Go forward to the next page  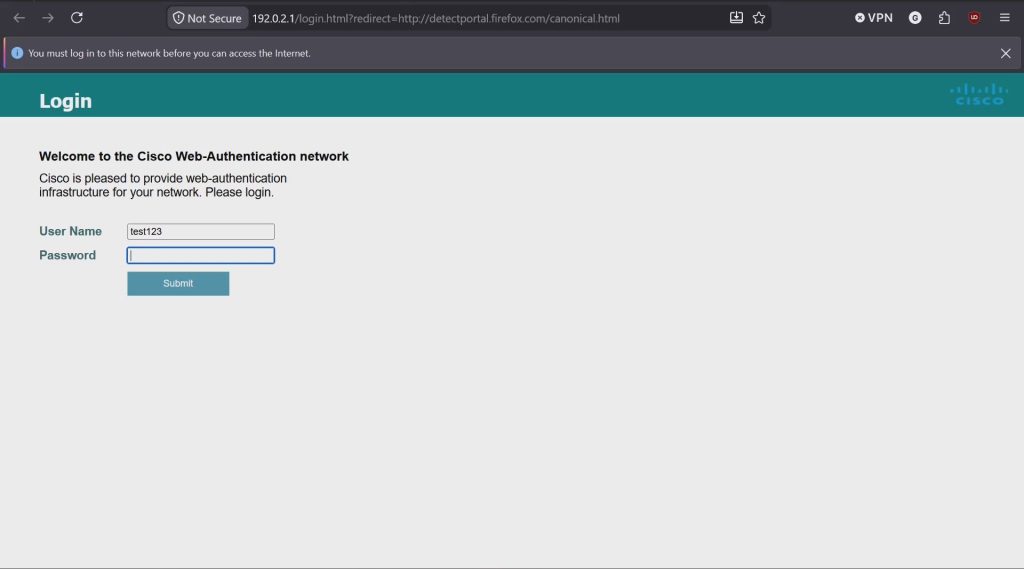(48, 18)
